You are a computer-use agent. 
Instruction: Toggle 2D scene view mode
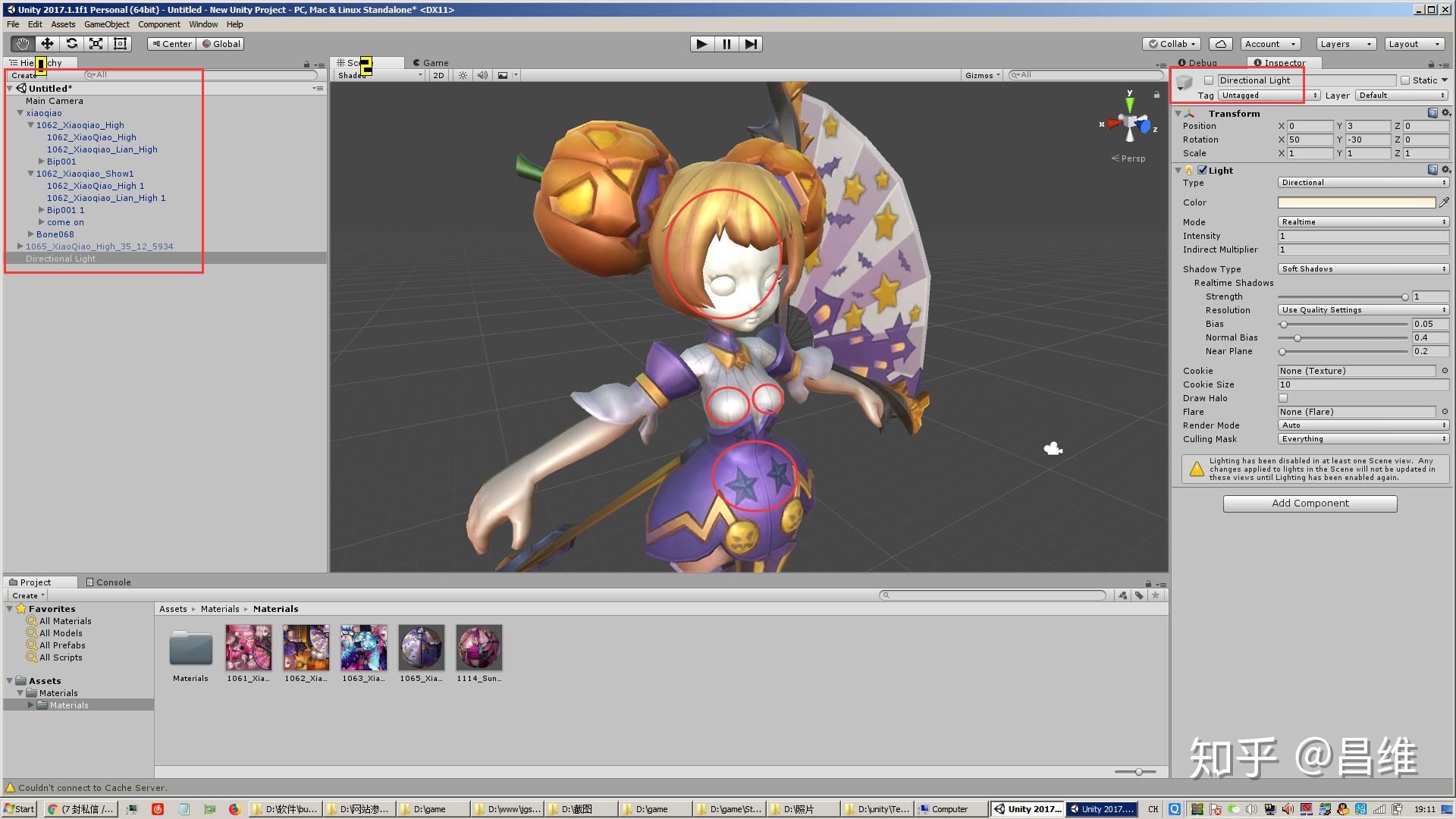pos(438,75)
